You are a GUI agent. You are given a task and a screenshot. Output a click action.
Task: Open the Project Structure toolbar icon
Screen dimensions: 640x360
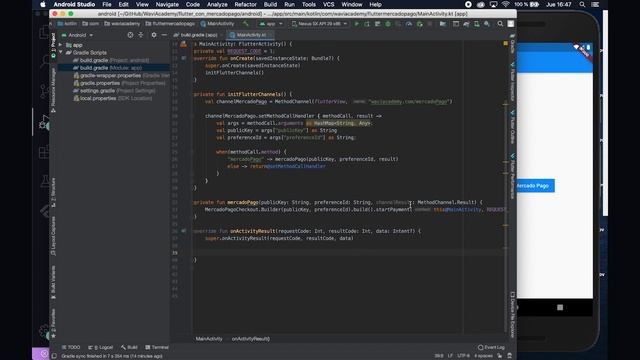443,24
